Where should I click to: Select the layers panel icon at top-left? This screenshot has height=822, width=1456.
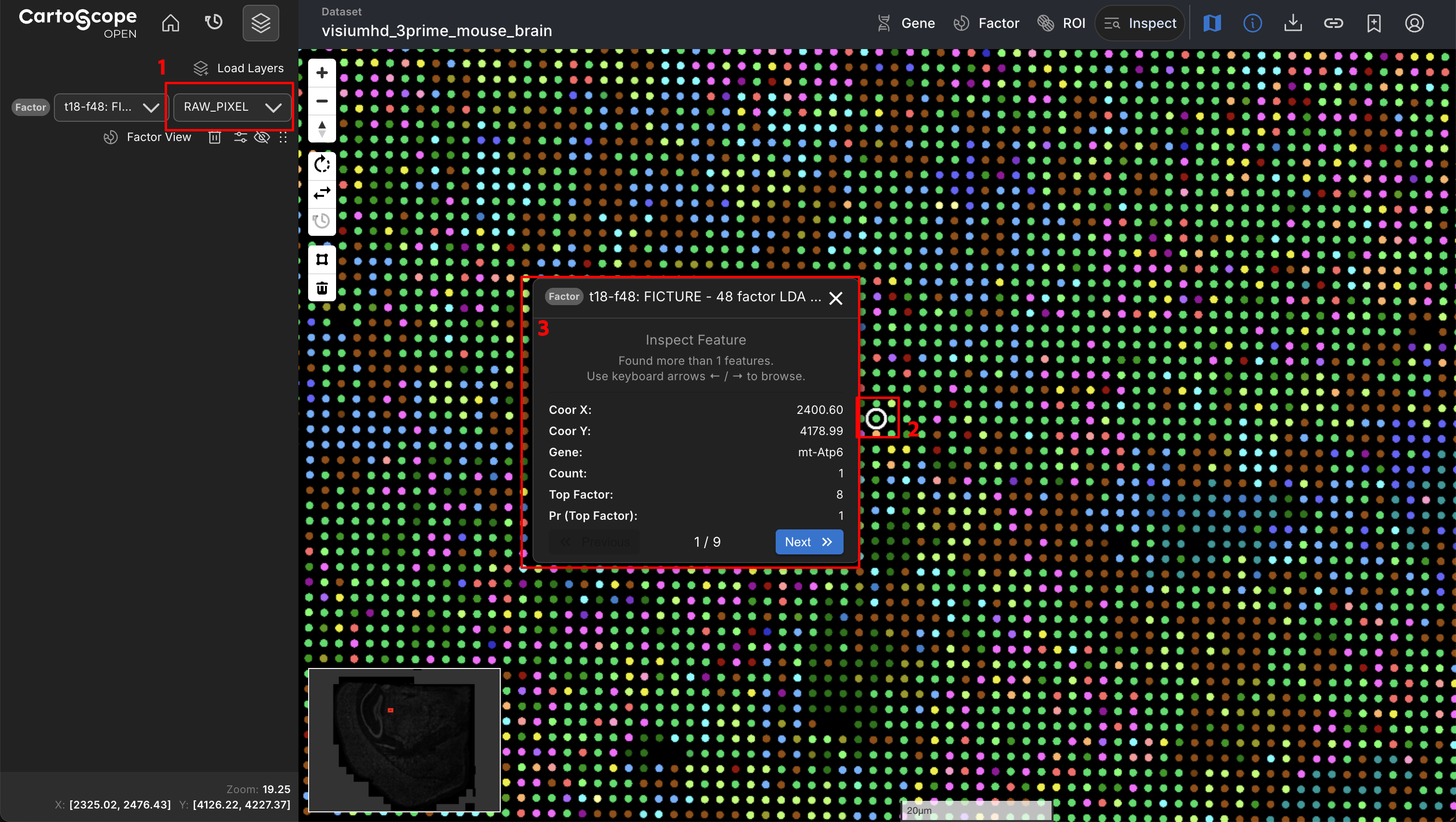click(260, 23)
